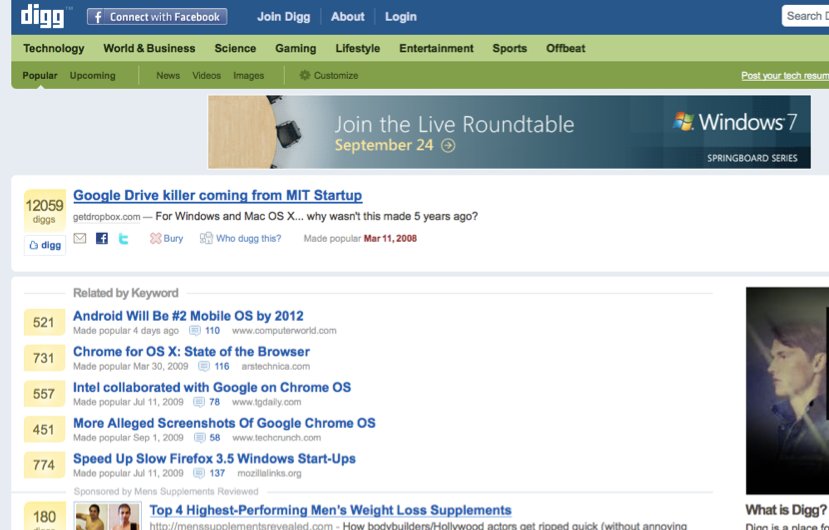Click the 180 digg count badge

(x=44, y=516)
